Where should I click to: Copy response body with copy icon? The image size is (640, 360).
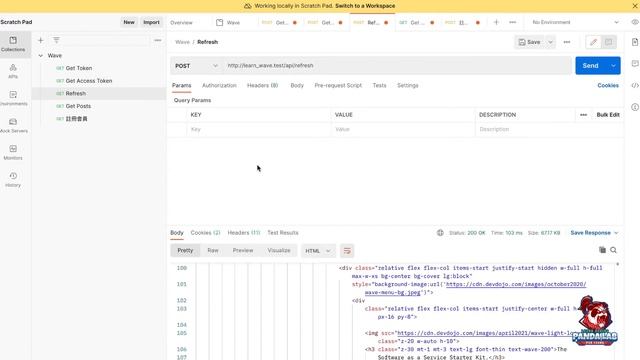[602, 250]
